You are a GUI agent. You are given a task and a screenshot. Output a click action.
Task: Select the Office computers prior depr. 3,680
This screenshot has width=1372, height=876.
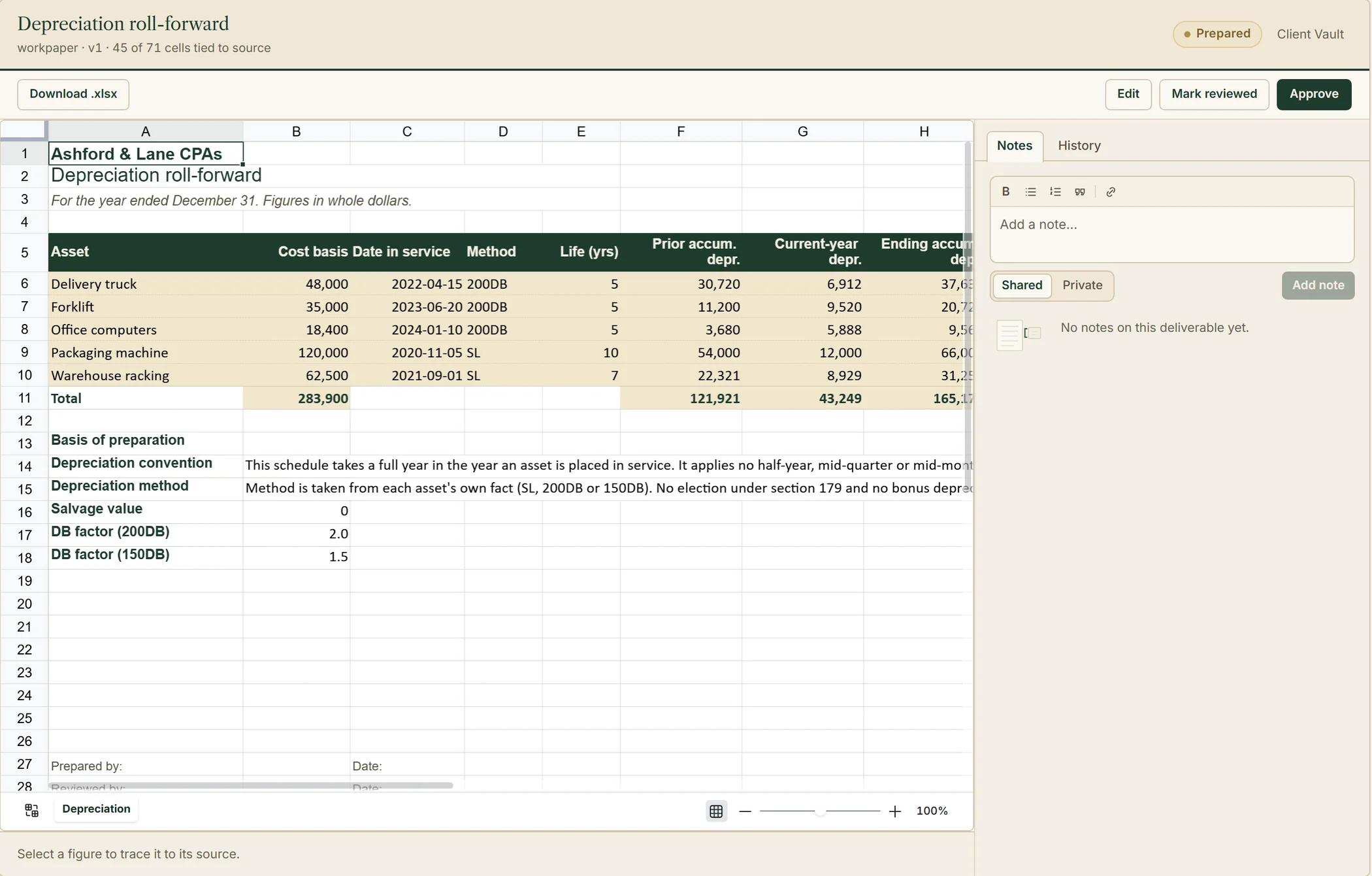point(681,330)
